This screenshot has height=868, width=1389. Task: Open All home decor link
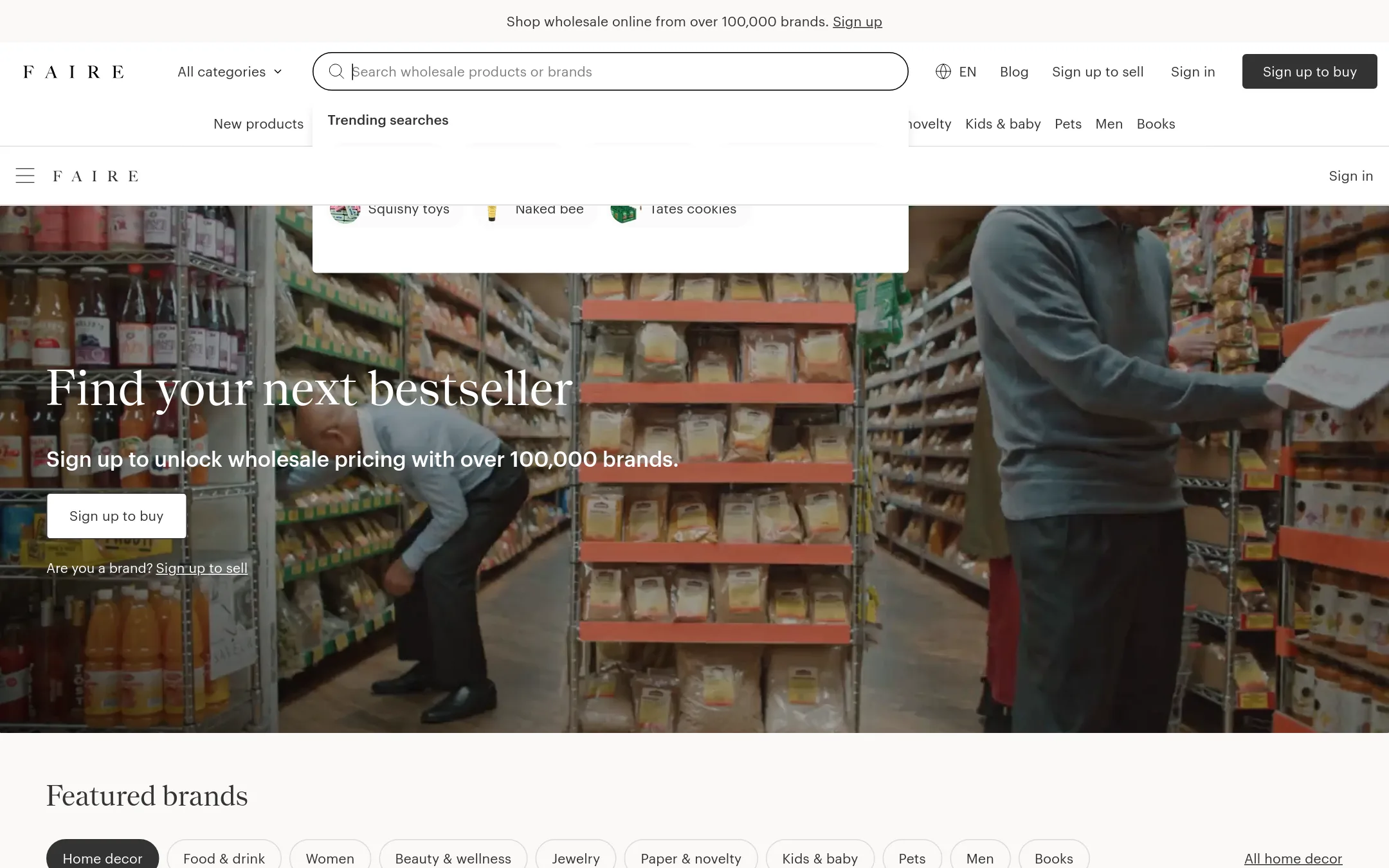click(x=1293, y=858)
